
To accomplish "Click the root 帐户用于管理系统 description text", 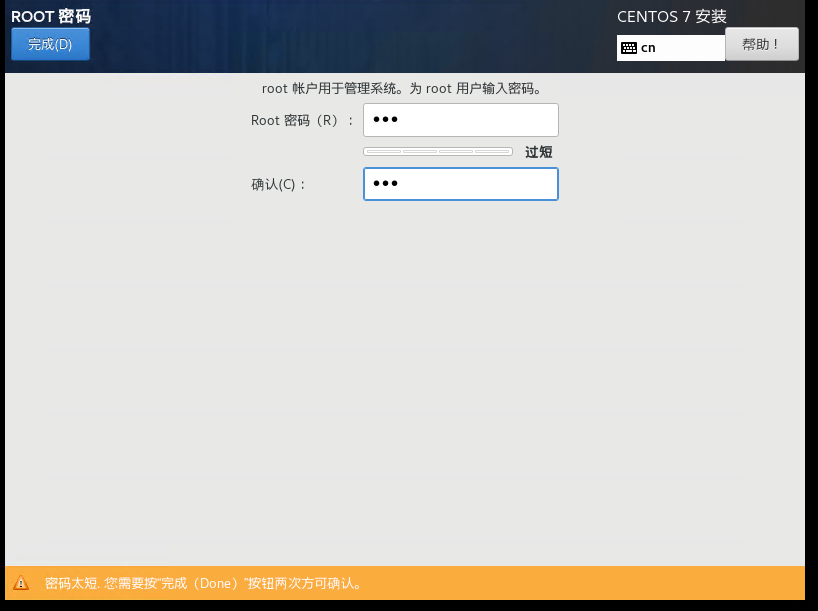I will (x=403, y=89).
